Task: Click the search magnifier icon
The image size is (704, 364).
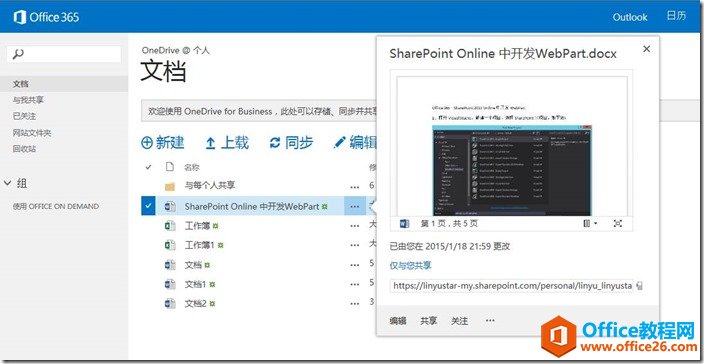Action: pos(18,54)
